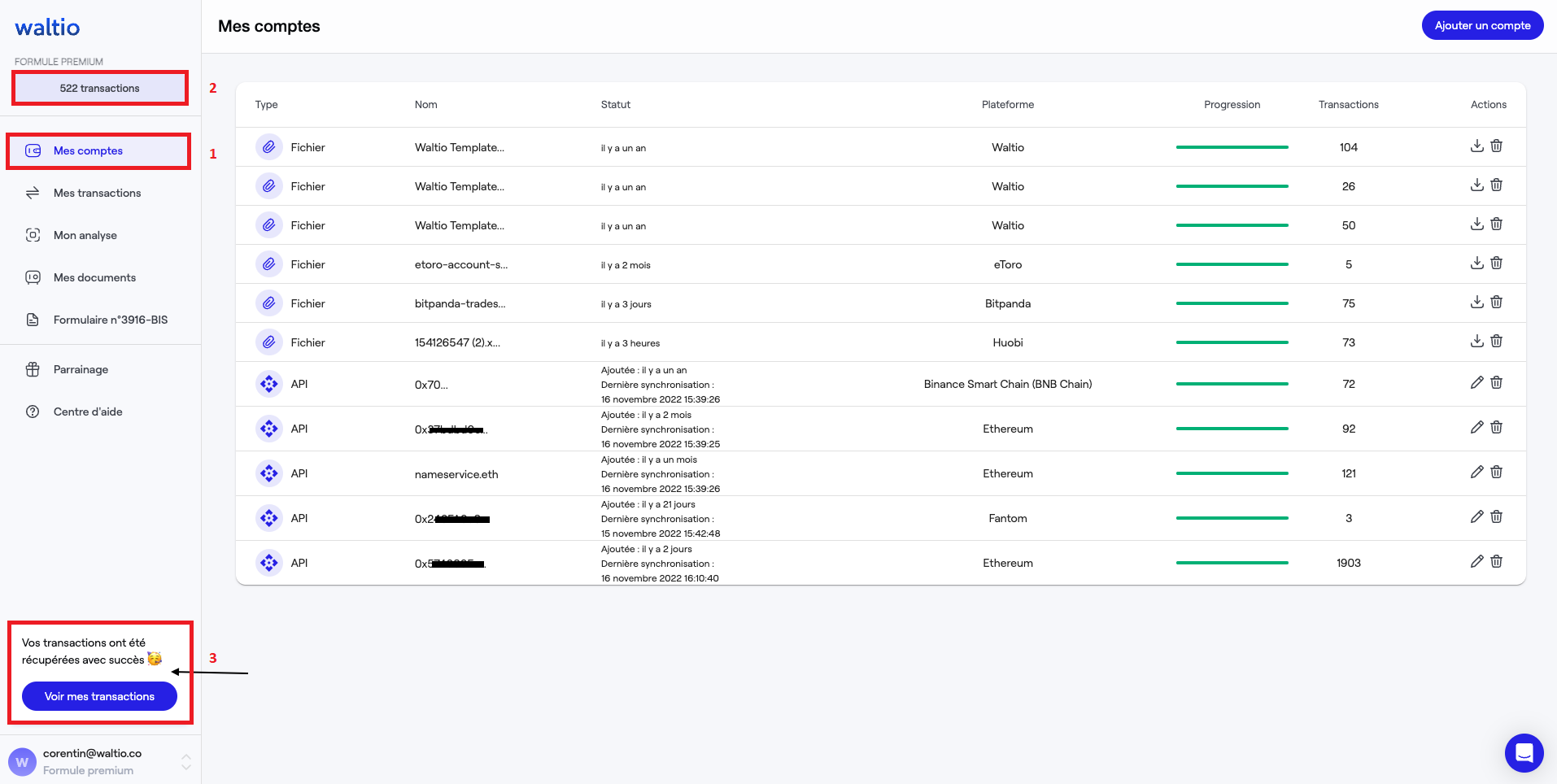Screen dimensions: 1557x784
Task: Download the bitpanda-trades file
Action: click(x=1477, y=302)
